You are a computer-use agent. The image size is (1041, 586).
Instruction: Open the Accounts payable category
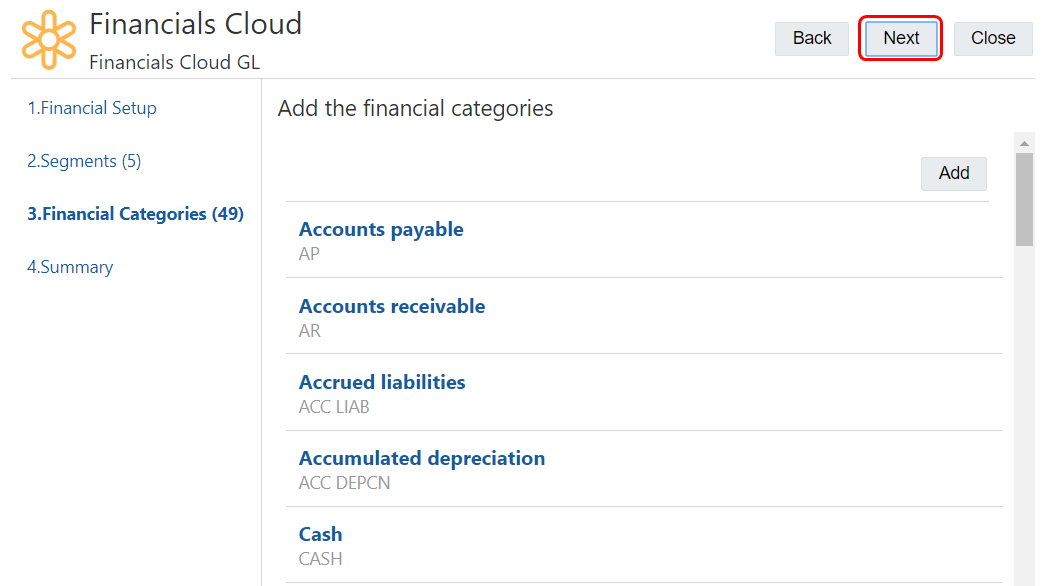[x=381, y=229]
